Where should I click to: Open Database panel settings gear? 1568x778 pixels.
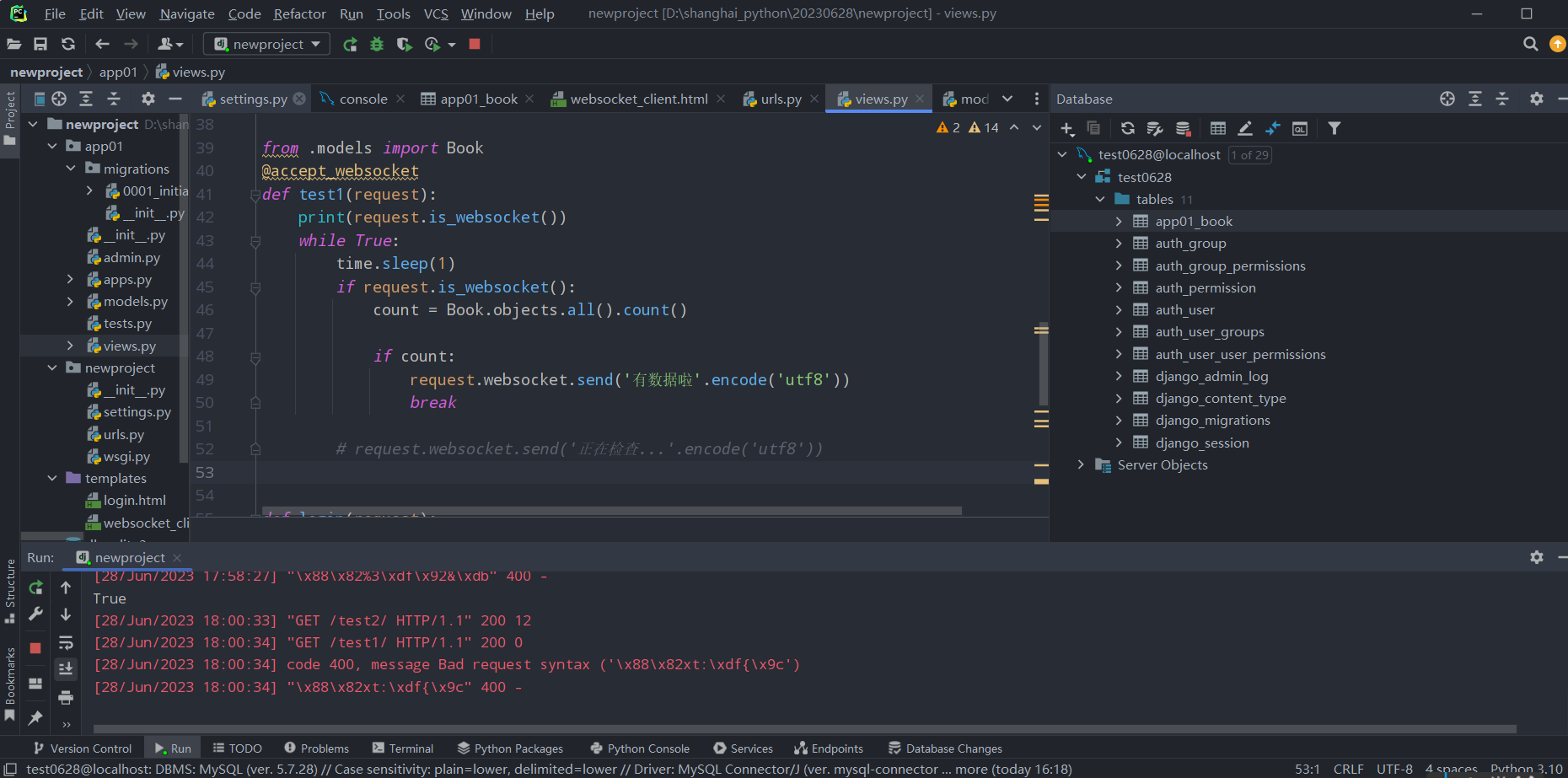coord(1537,99)
